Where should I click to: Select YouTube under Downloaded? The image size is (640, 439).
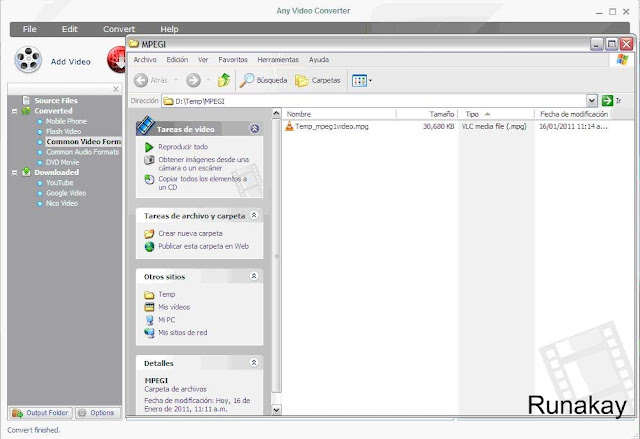(x=60, y=183)
